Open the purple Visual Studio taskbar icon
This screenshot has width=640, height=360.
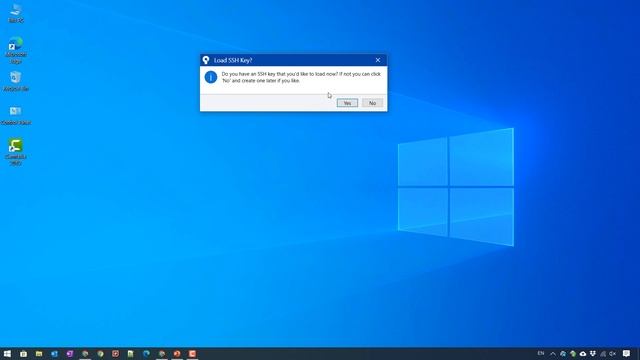tap(70, 353)
